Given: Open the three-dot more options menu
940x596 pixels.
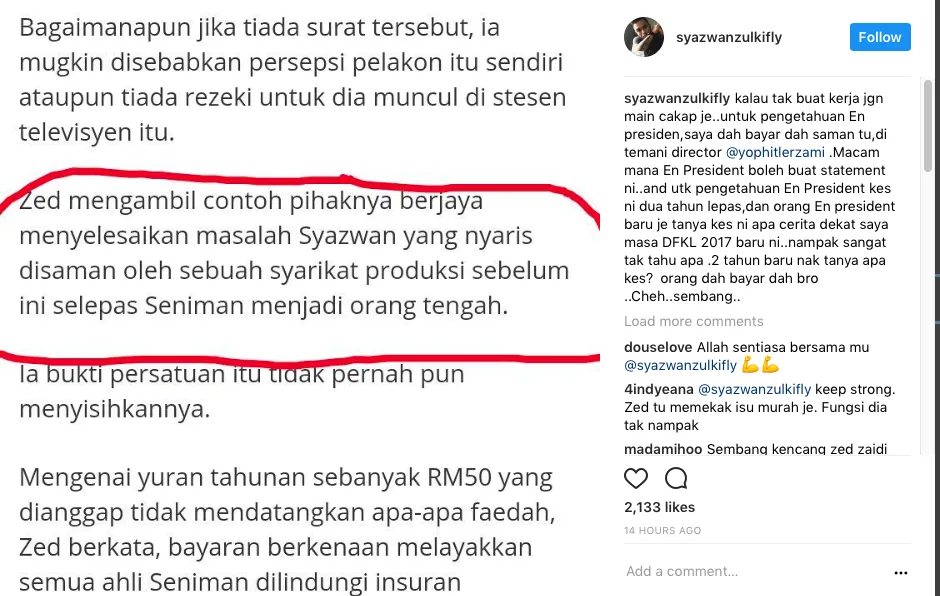Looking at the screenshot, I should 900,573.
